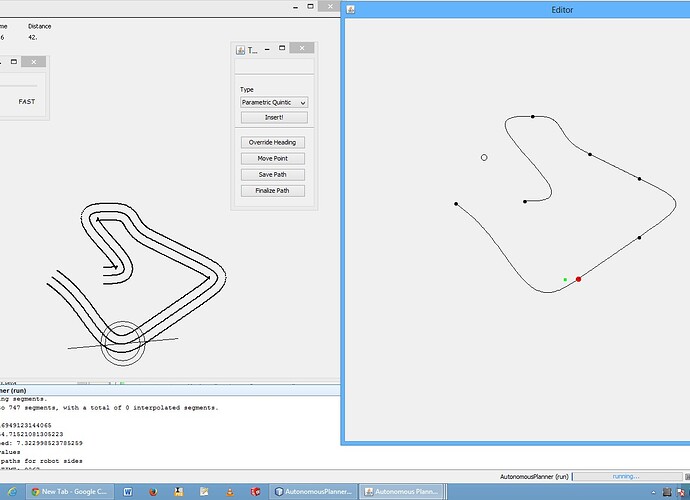Click the Distance column header
The width and height of the screenshot is (690, 500).
40,26
